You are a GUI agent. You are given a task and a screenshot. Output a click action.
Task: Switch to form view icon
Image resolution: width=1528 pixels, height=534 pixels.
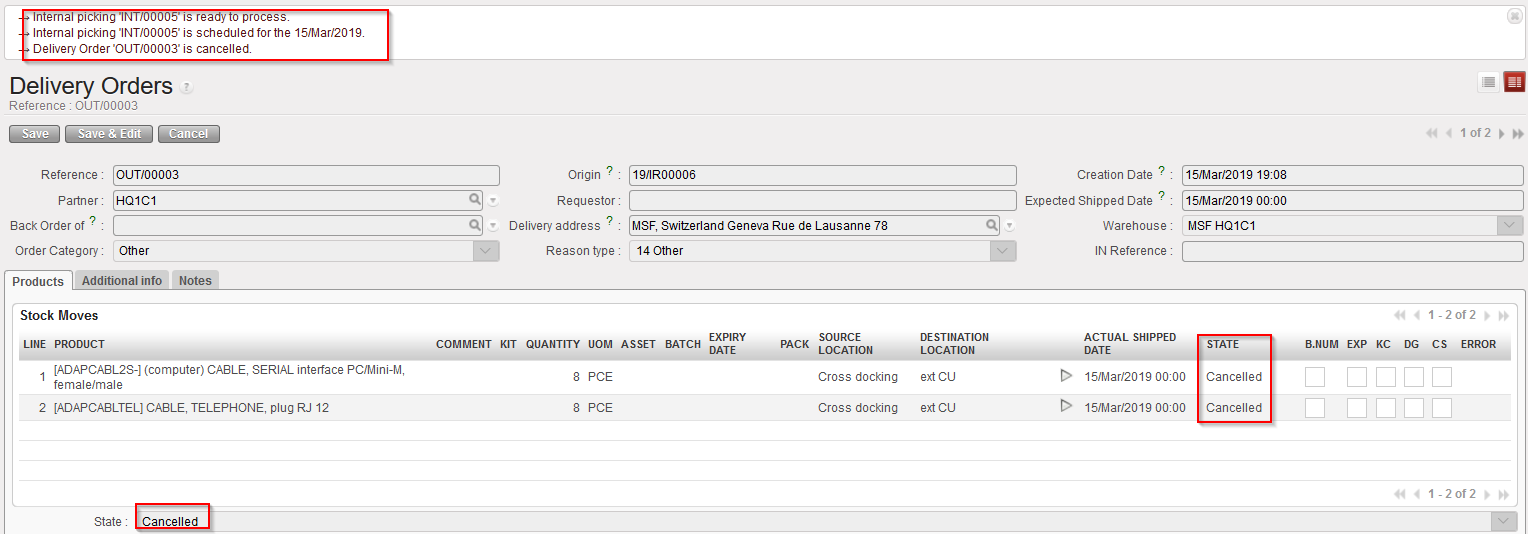[x=1514, y=82]
